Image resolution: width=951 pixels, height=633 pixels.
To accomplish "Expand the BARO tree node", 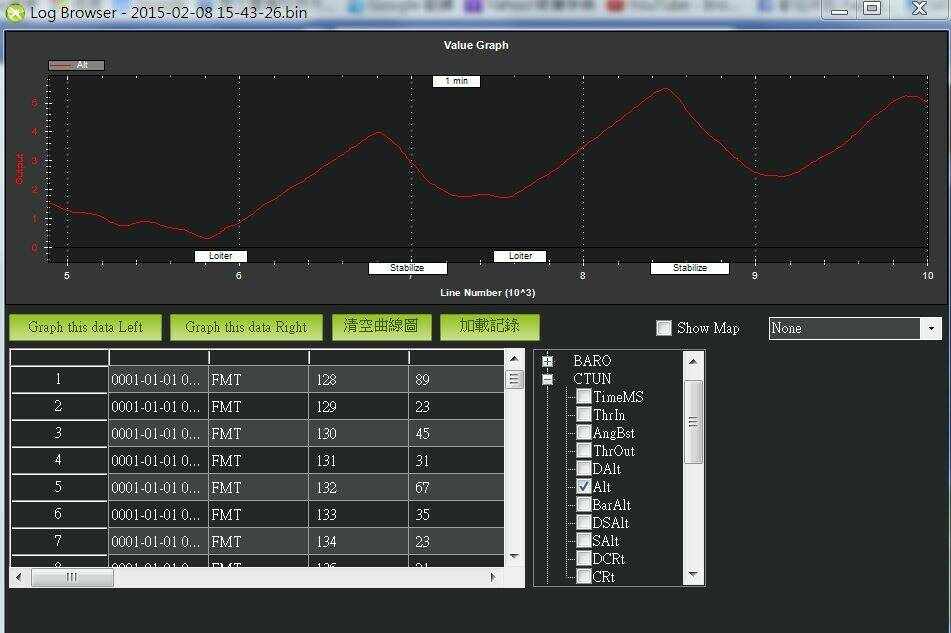I will coord(547,361).
